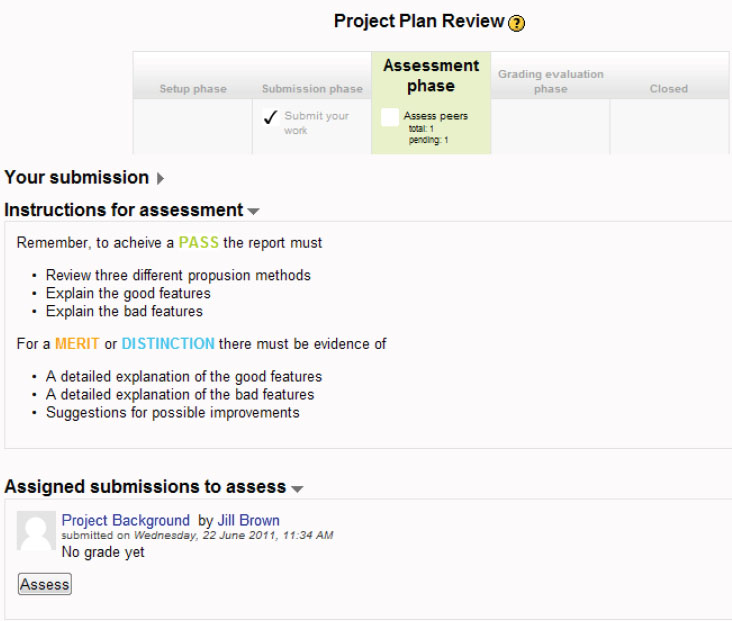
Task: Toggle the Assess peers task checkbox
Action: (390, 118)
